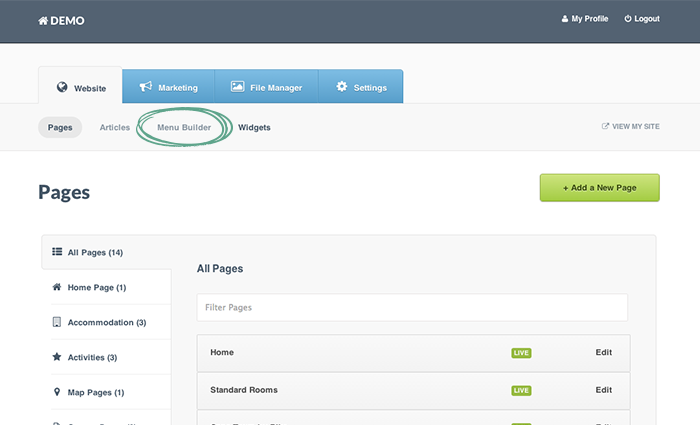The image size is (700, 425).
Task: Open the Settings tab
Action: [x=361, y=87]
